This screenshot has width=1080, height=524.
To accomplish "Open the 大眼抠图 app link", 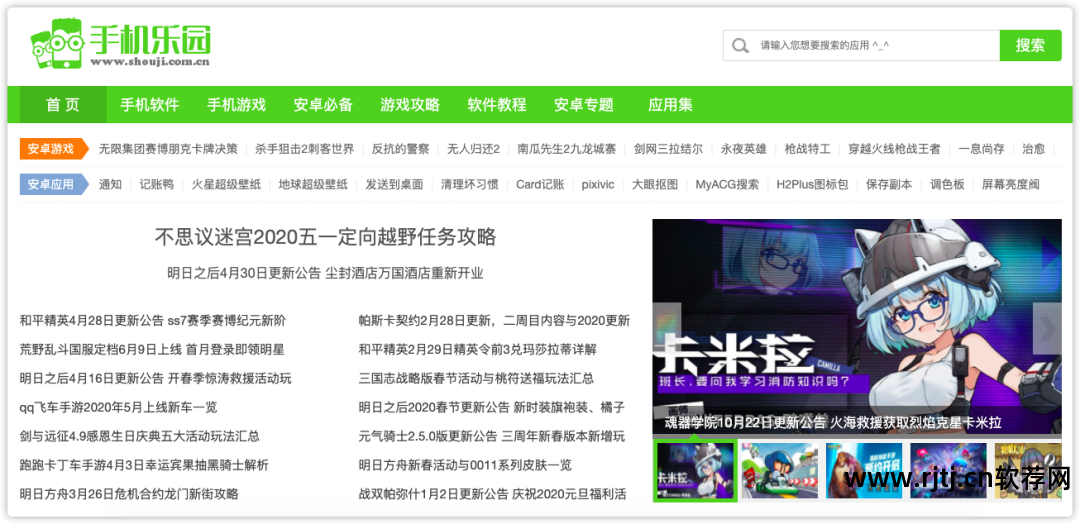I will [655, 185].
